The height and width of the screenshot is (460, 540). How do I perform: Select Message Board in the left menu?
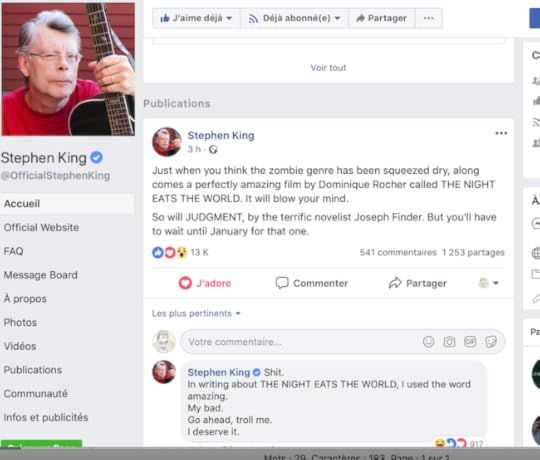(41, 275)
